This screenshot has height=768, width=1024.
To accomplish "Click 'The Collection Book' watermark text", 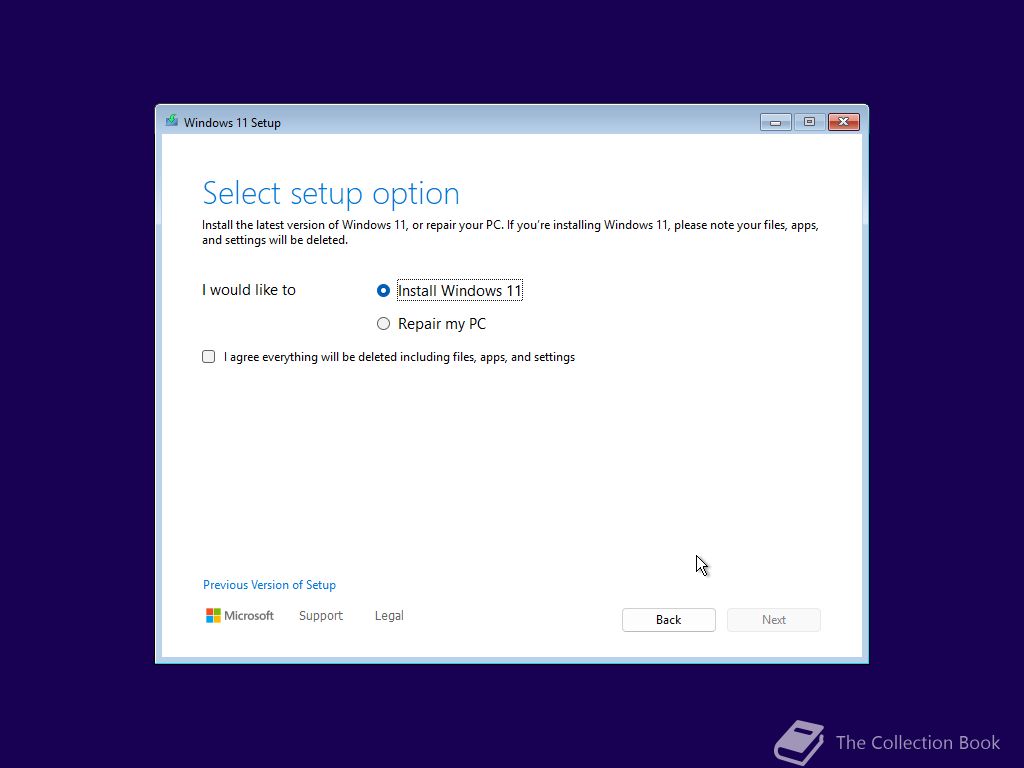I will tap(918, 743).
